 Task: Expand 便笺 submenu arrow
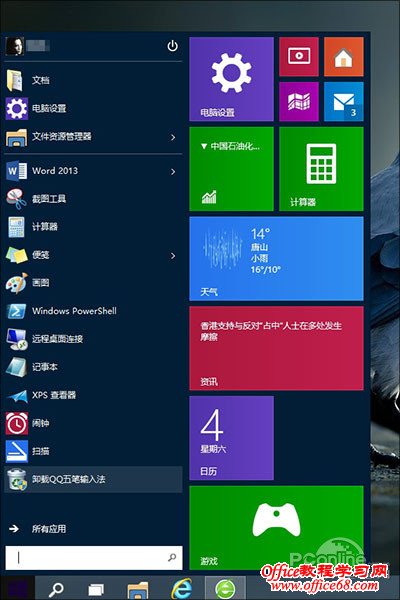coord(173,256)
